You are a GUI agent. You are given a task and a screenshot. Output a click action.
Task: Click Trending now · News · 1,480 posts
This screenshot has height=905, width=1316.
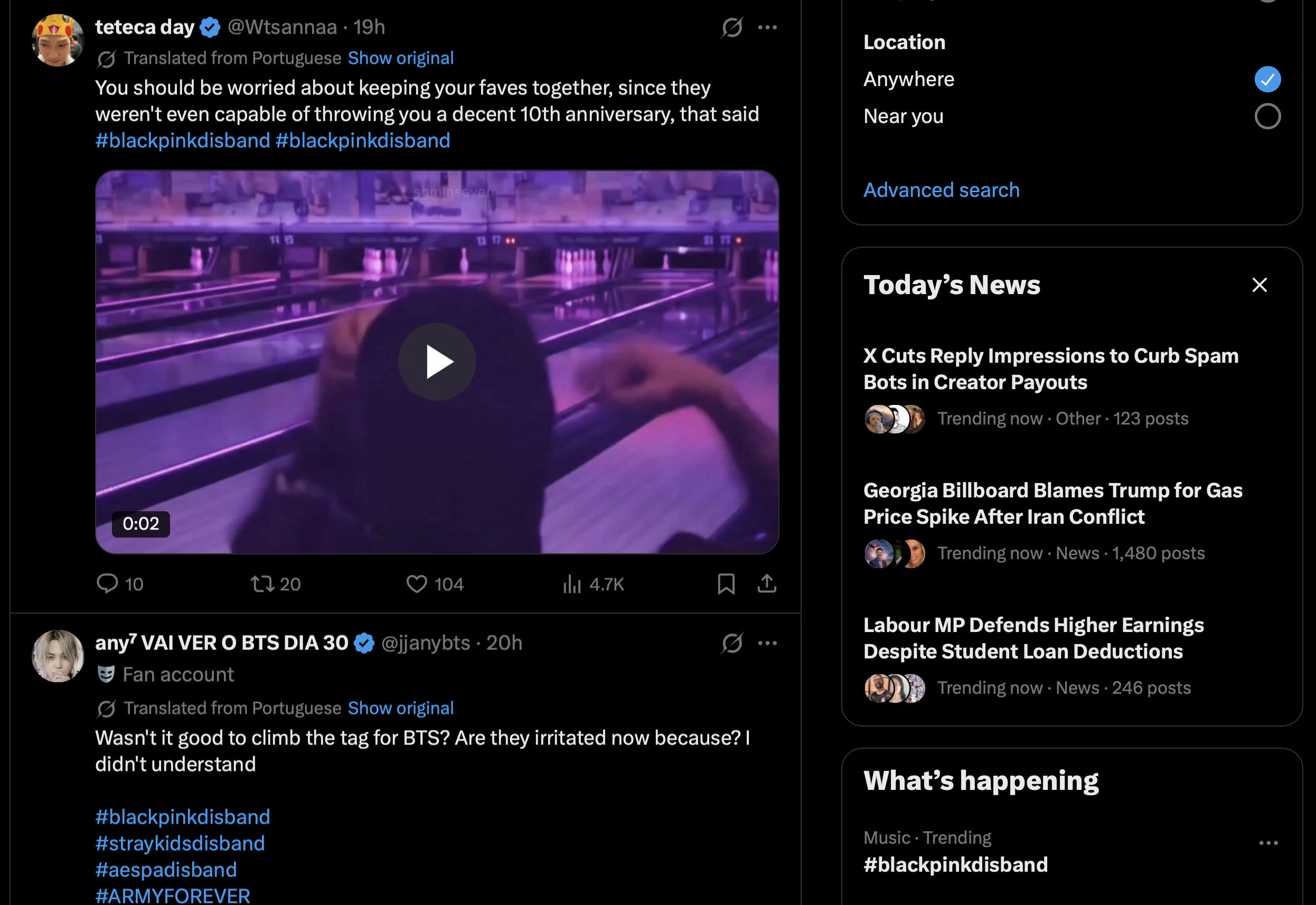[1070, 553]
